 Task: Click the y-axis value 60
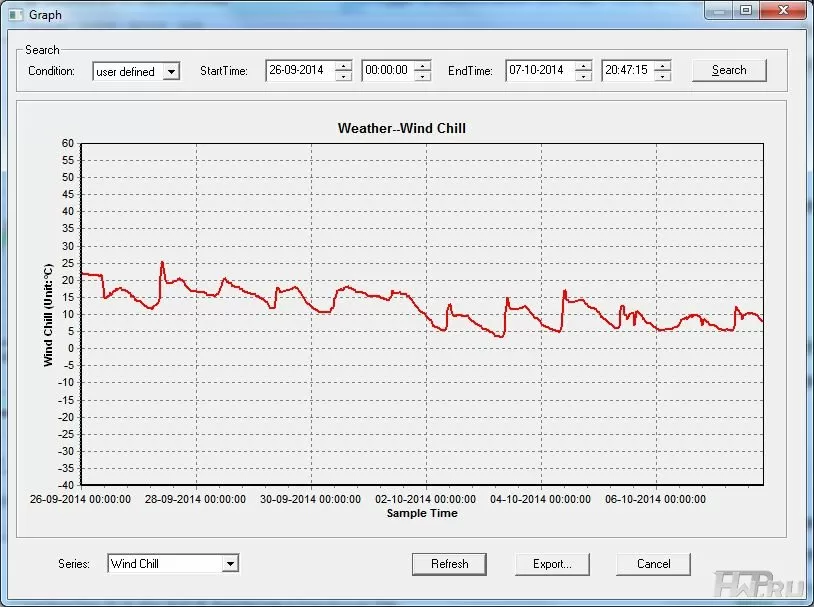click(68, 143)
